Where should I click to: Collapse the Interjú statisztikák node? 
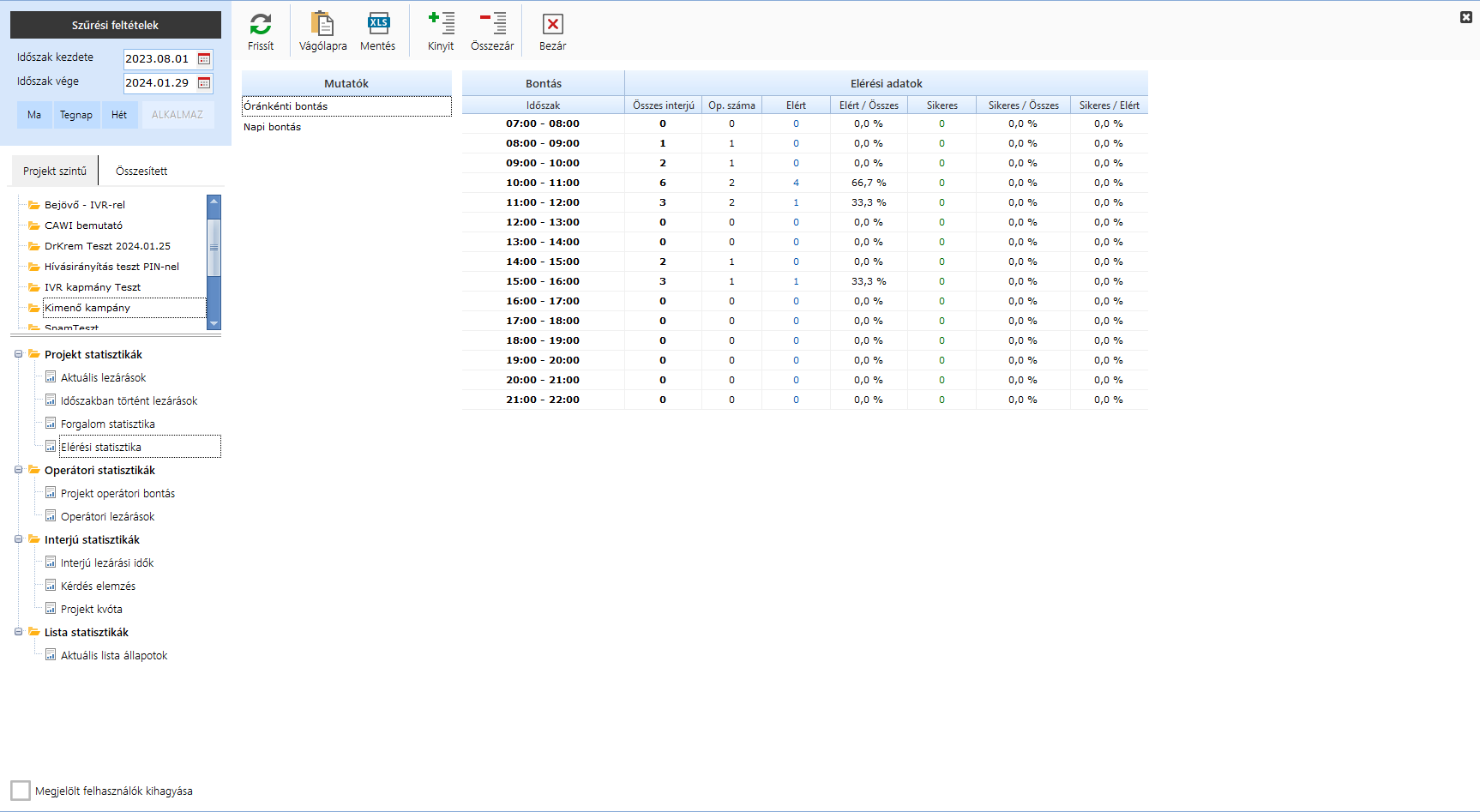(x=18, y=539)
